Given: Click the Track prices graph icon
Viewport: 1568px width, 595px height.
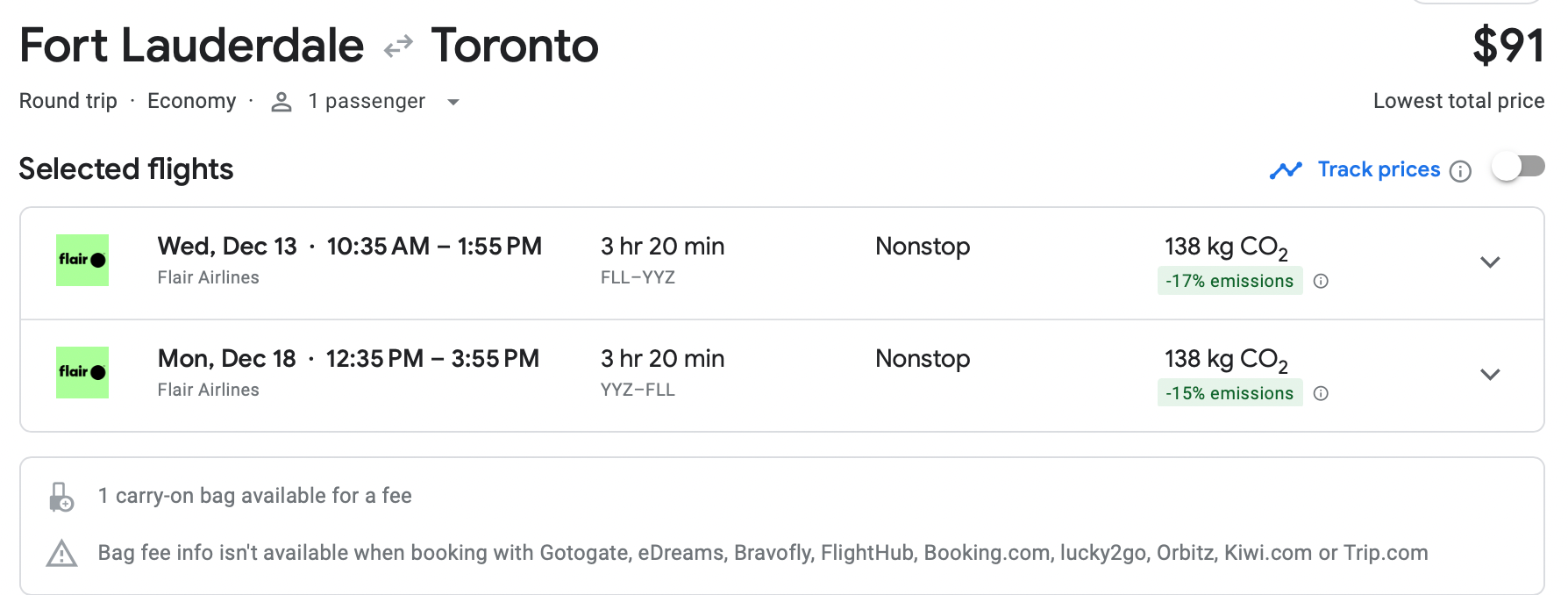Looking at the screenshot, I should coord(1286,170).
